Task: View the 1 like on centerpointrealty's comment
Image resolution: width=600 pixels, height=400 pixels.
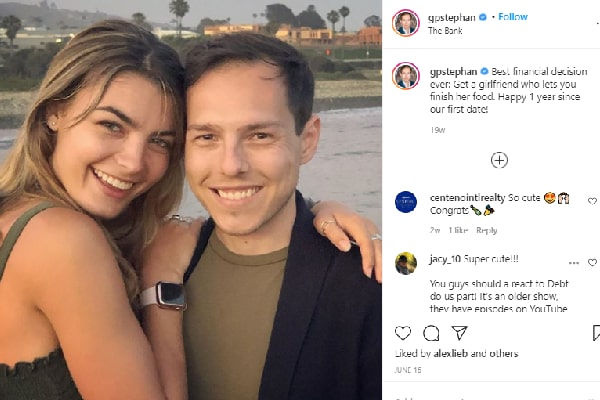Action: 459,230
